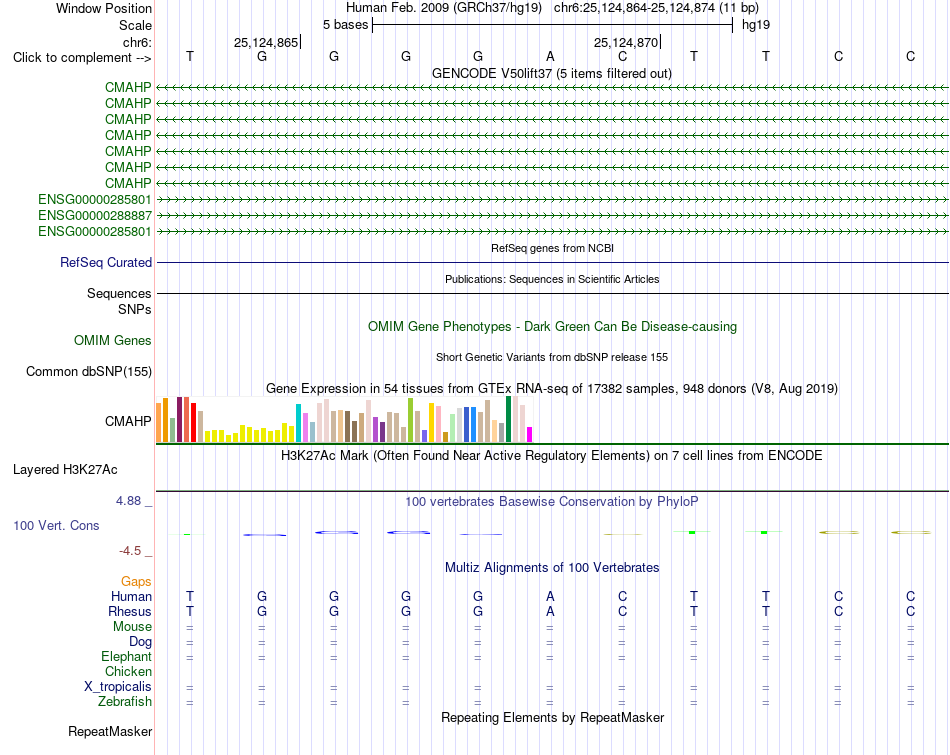950x755 pixels.
Task: Click the 'Human Feb. 2009 (GRCh37/hg19)' position title
Action: 446,8
